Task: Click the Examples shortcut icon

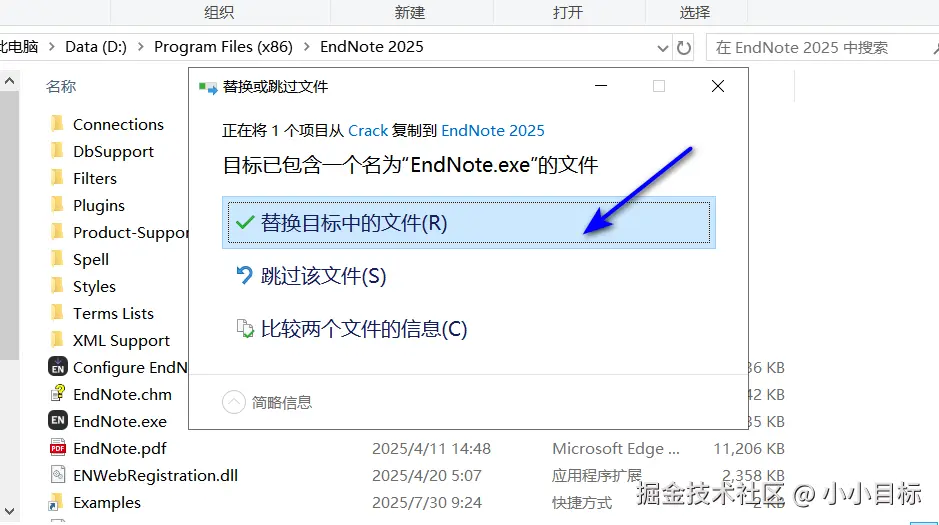Action: pyautogui.click(x=56, y=502)
